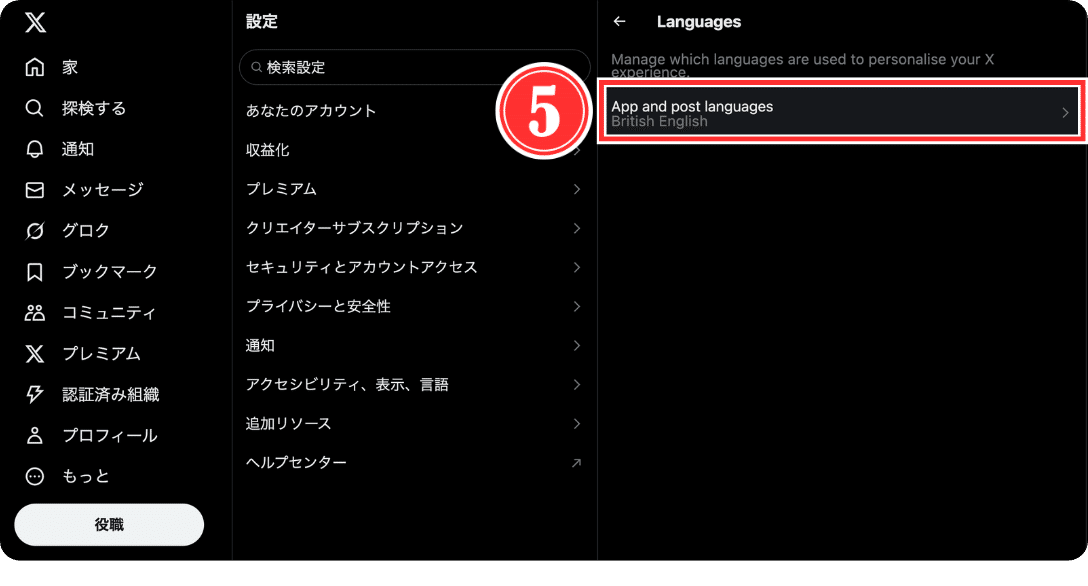The width and height of the screenshot is (1088, 586).
Task: Expand プレミアム settings via its chevron
Action: 577,188
